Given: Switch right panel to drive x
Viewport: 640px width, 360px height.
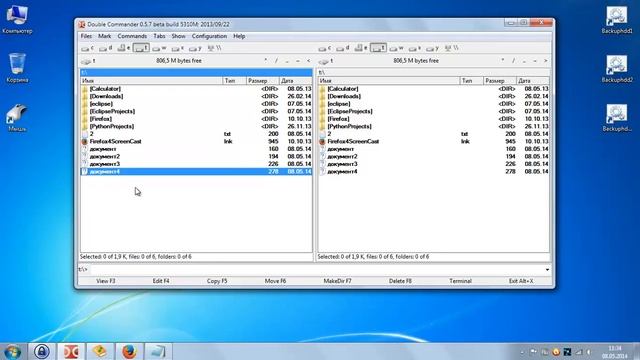Looking at the screenshot, I should click(415, 48).
